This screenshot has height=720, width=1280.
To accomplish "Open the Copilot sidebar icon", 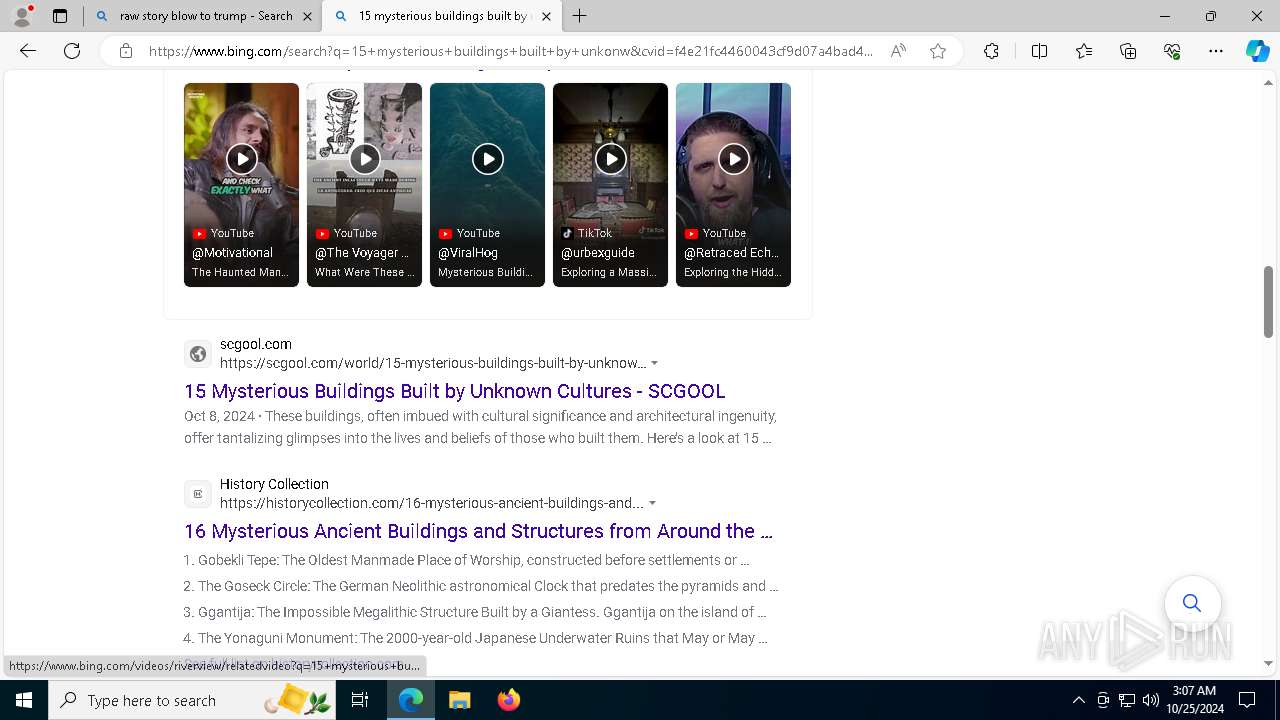I will [1257, 51].
